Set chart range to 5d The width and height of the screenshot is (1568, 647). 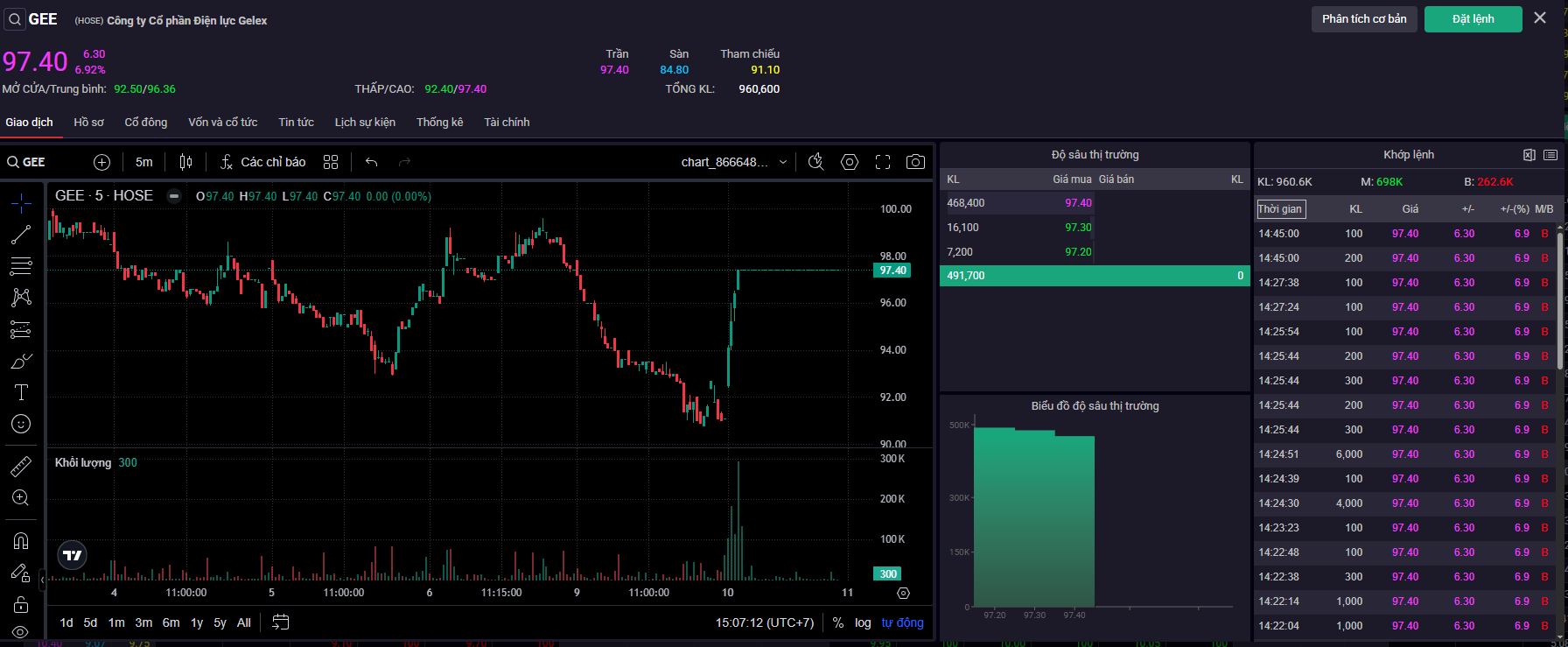(x=90, y=622)
